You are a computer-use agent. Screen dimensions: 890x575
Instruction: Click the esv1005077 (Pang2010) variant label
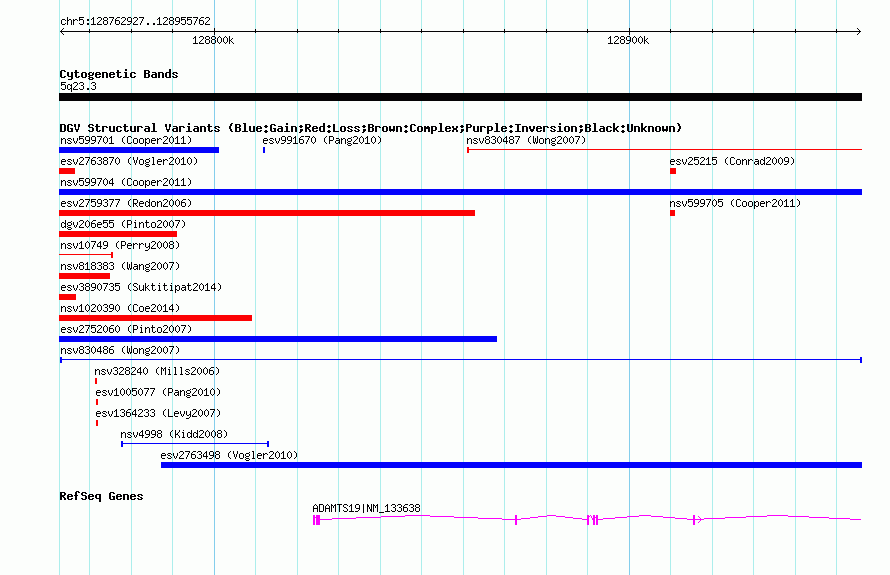pyautogui.click(x=158, y=392)
